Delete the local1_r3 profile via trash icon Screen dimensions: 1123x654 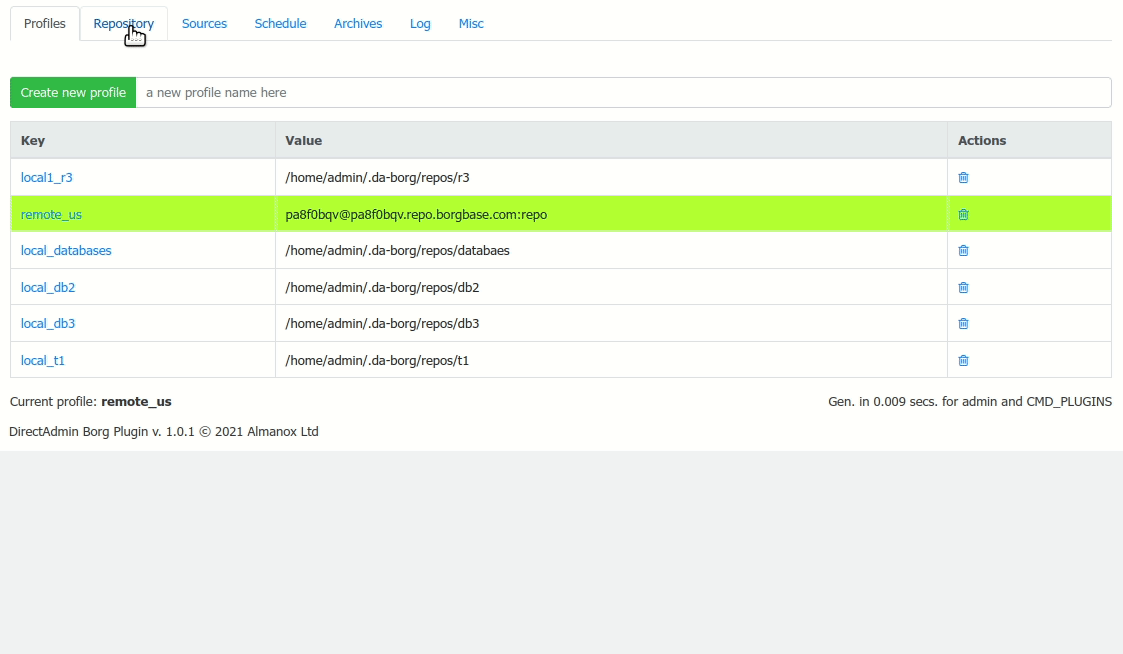[963, 177]
